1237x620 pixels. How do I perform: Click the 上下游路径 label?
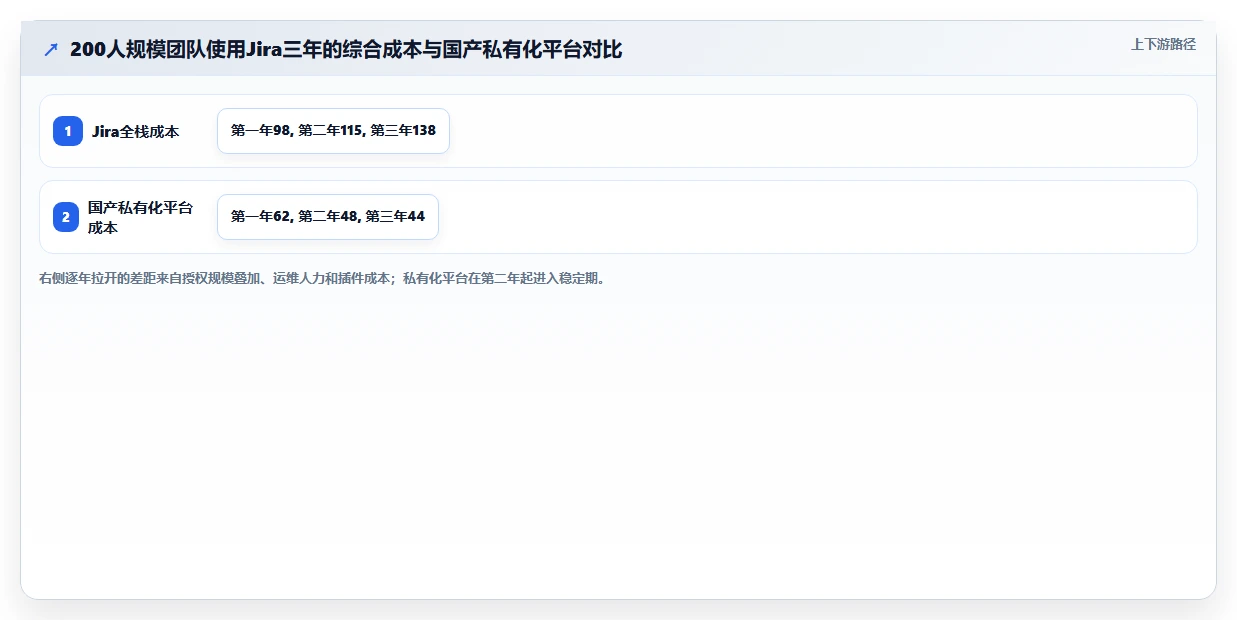1163,44
